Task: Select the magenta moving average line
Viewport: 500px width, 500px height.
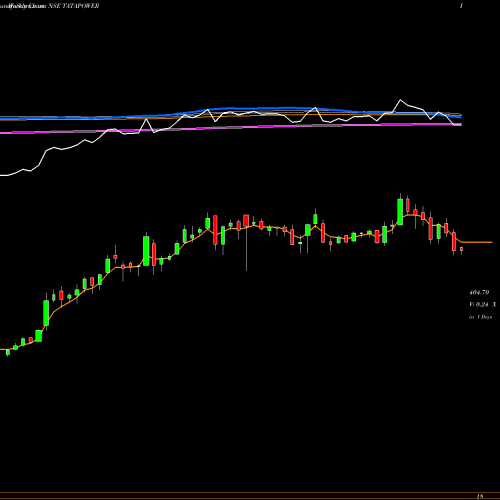Action: coord(230,128)
